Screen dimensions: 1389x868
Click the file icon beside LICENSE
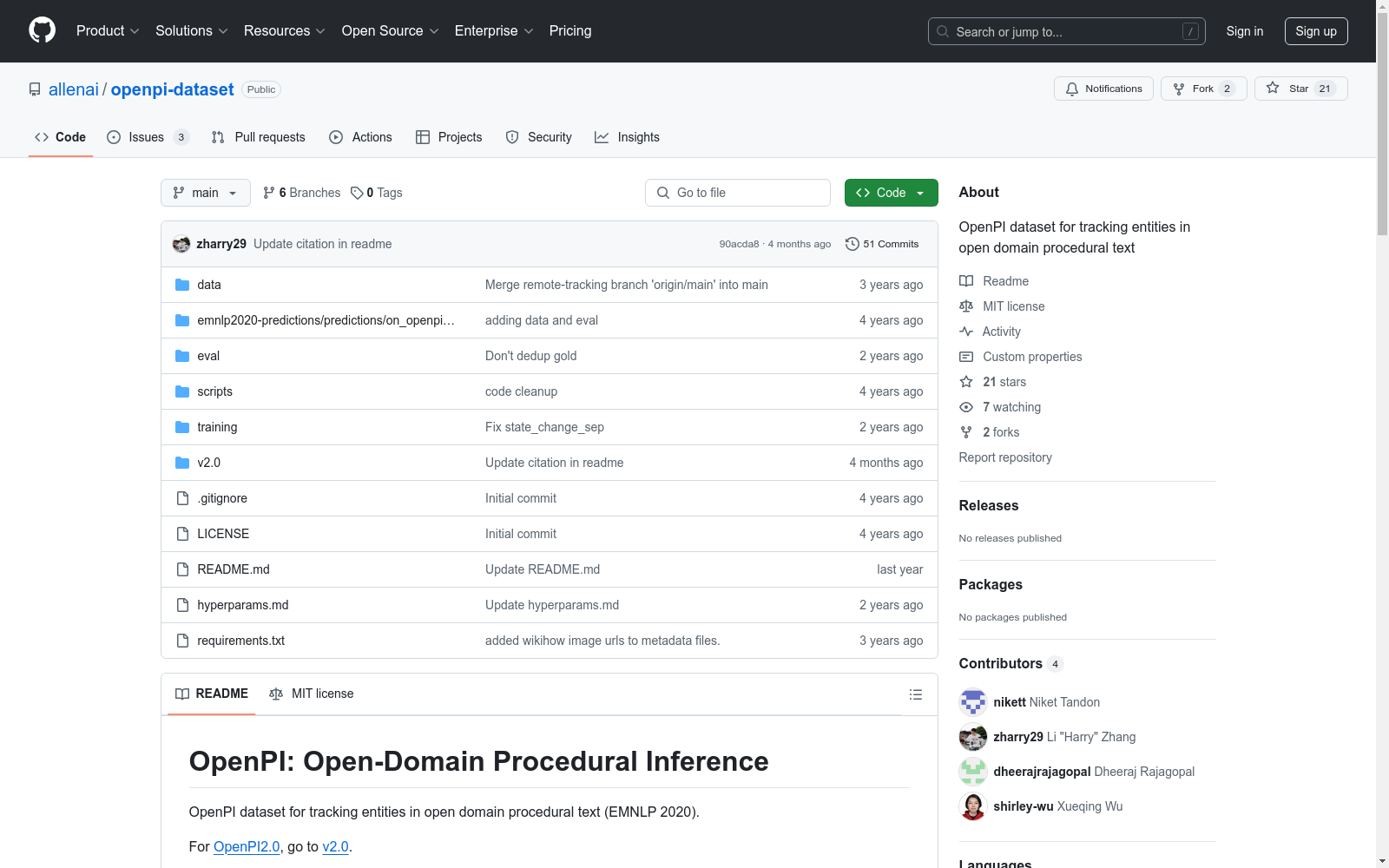click(182, 534)
